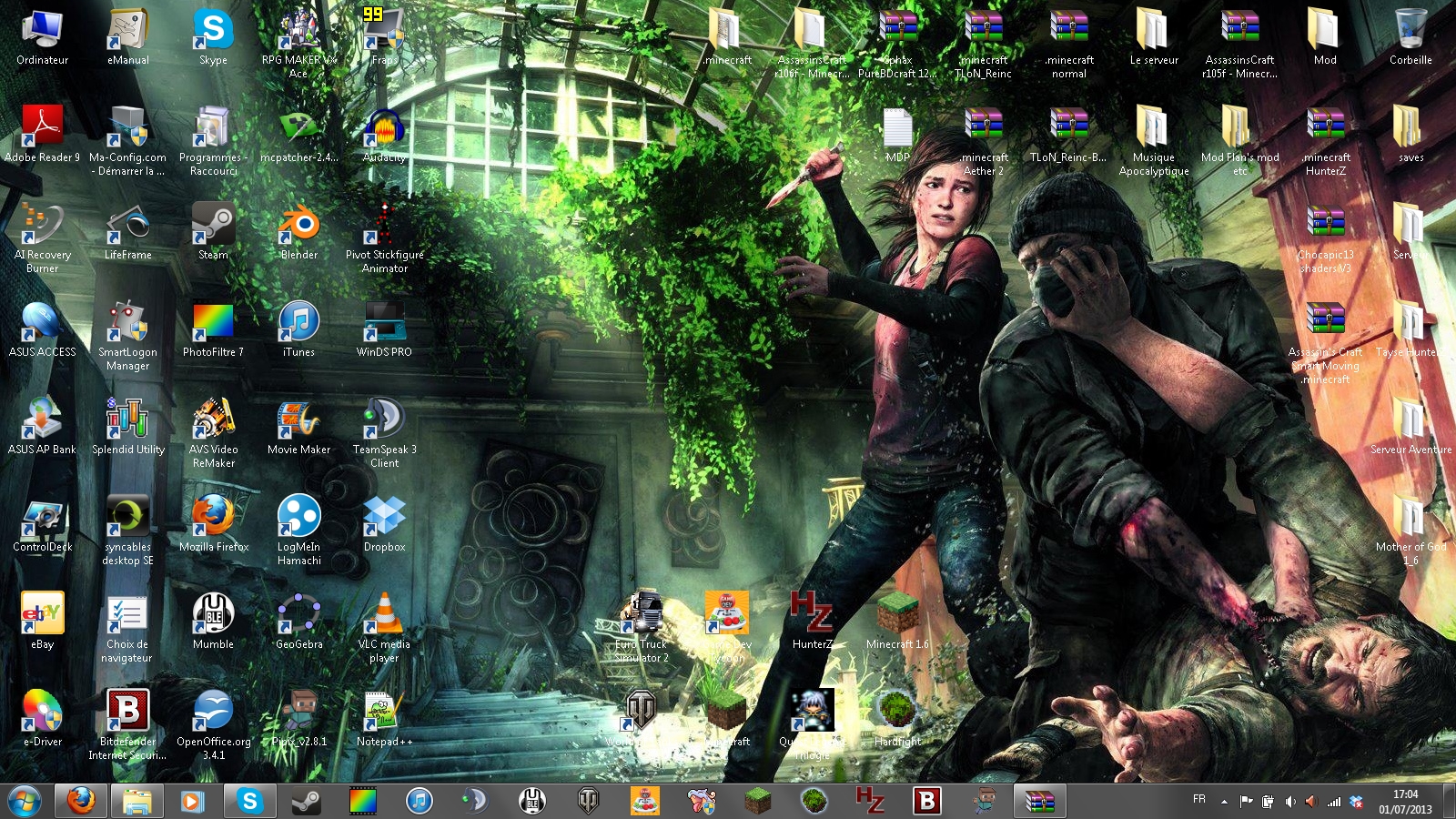Open the Programmes - Raccourci shortcut

pyautogui.click(x=213, y=140)
